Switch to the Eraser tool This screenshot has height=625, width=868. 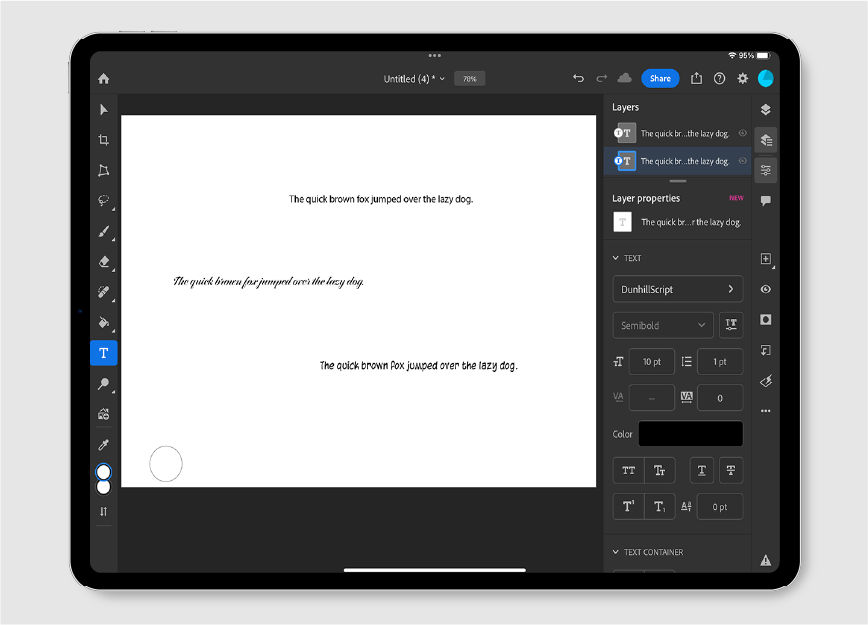(x=103, y=262)
